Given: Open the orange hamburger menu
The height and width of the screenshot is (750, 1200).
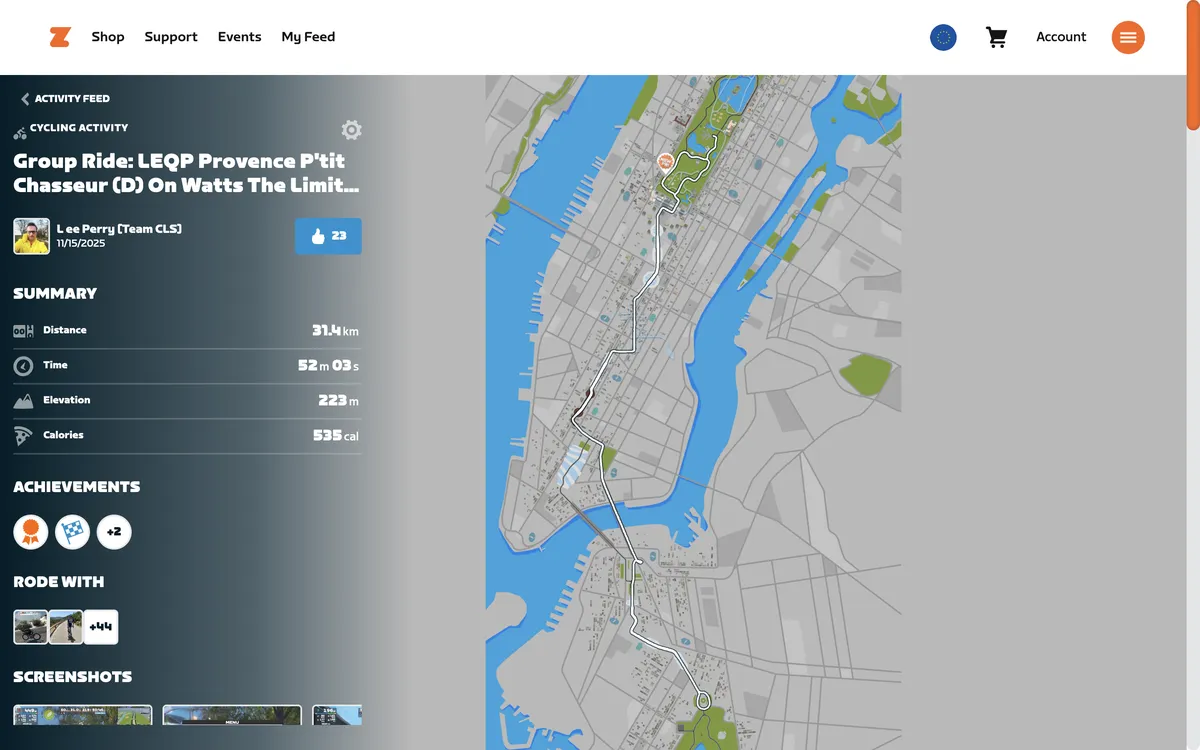Looking at the screenshot, I should pyautogui.click(x=1128, y=37).
